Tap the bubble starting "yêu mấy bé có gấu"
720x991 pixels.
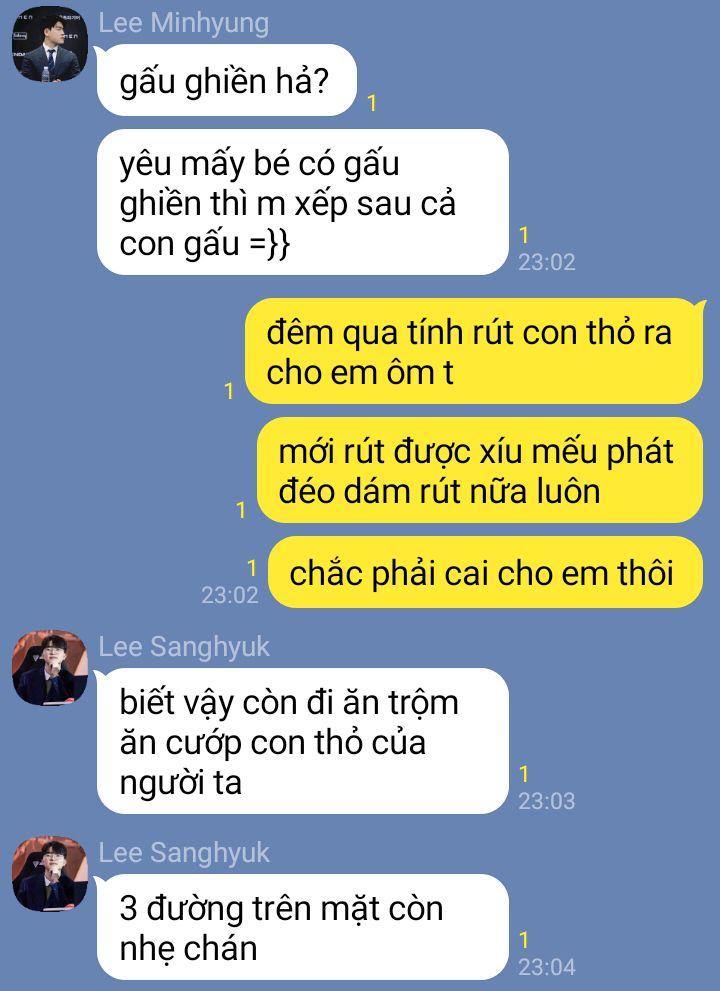(x=302, y=202)
